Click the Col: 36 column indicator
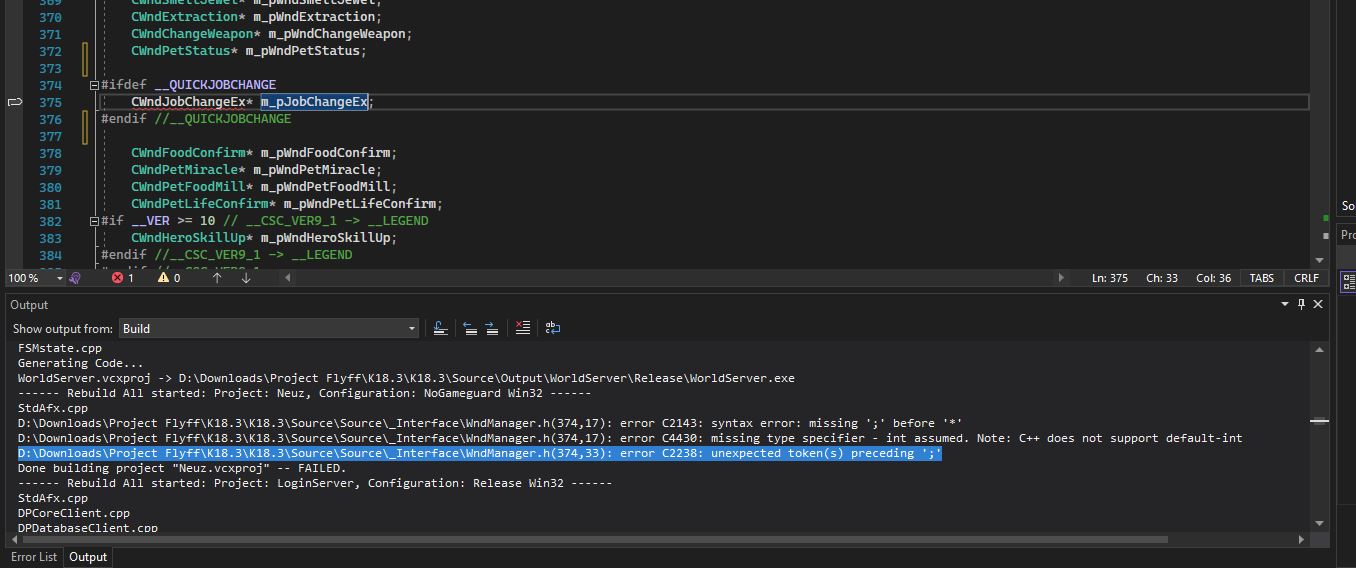This screenshot has width=1356, height=568. click(1214, 278)
